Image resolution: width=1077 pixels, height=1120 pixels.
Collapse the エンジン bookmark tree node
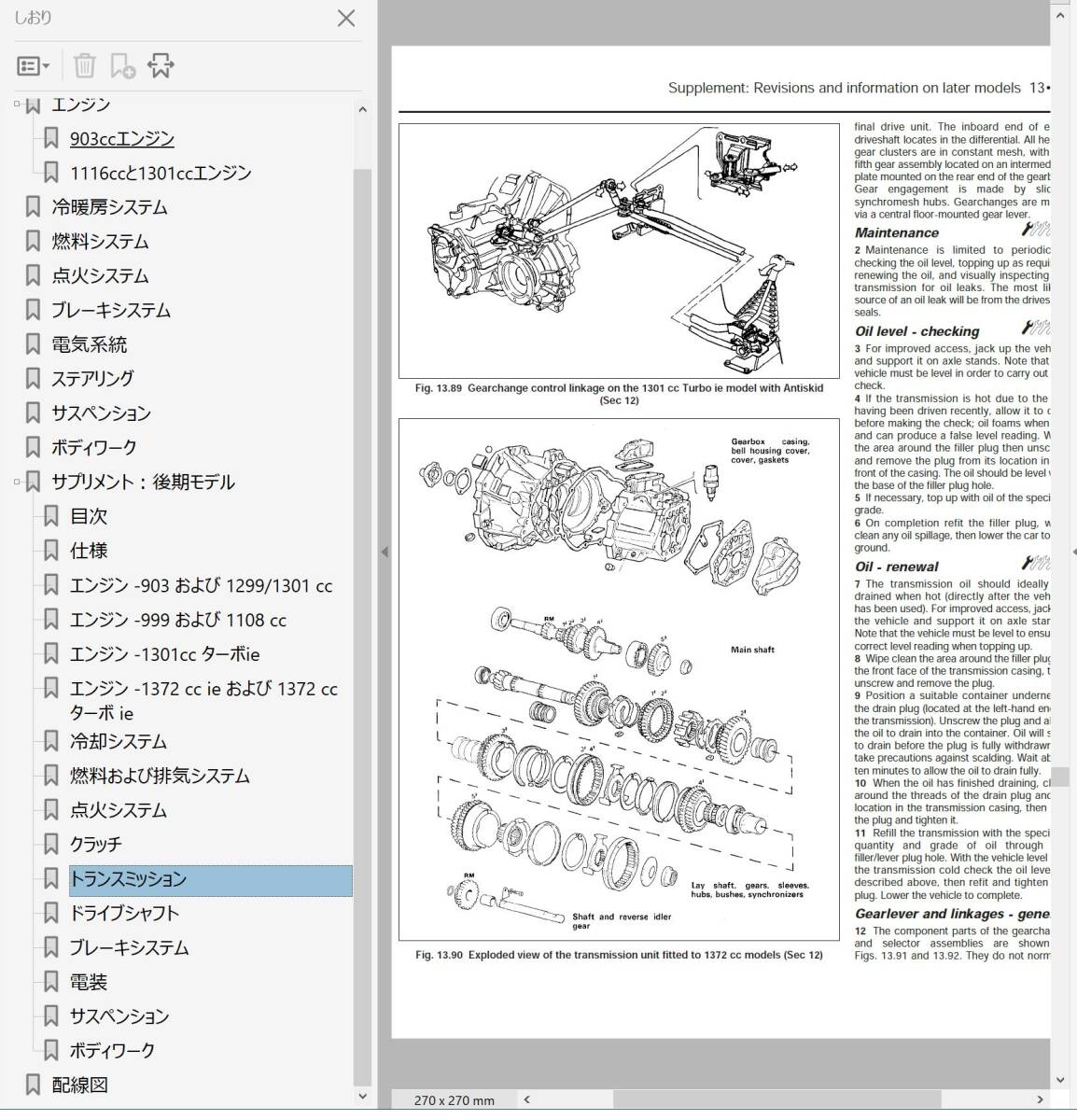(17, 105)
